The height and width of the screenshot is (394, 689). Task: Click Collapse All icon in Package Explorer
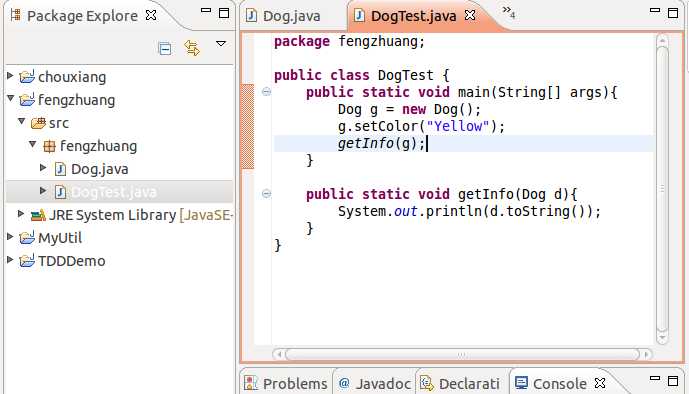(x=165, y=48)
